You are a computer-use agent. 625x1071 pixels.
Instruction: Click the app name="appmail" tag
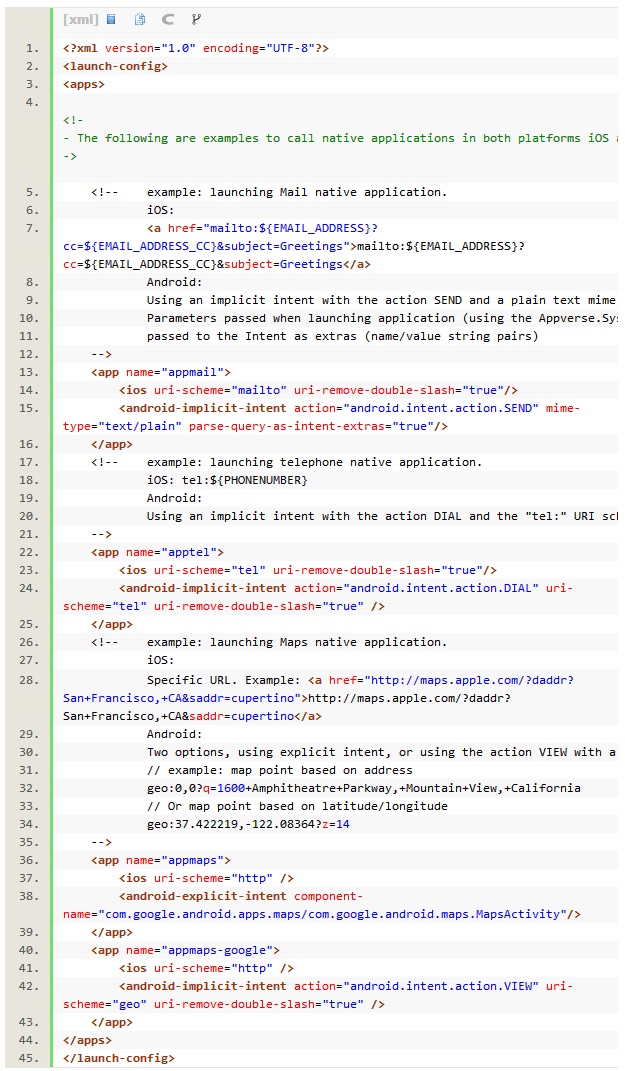(161, 372)
